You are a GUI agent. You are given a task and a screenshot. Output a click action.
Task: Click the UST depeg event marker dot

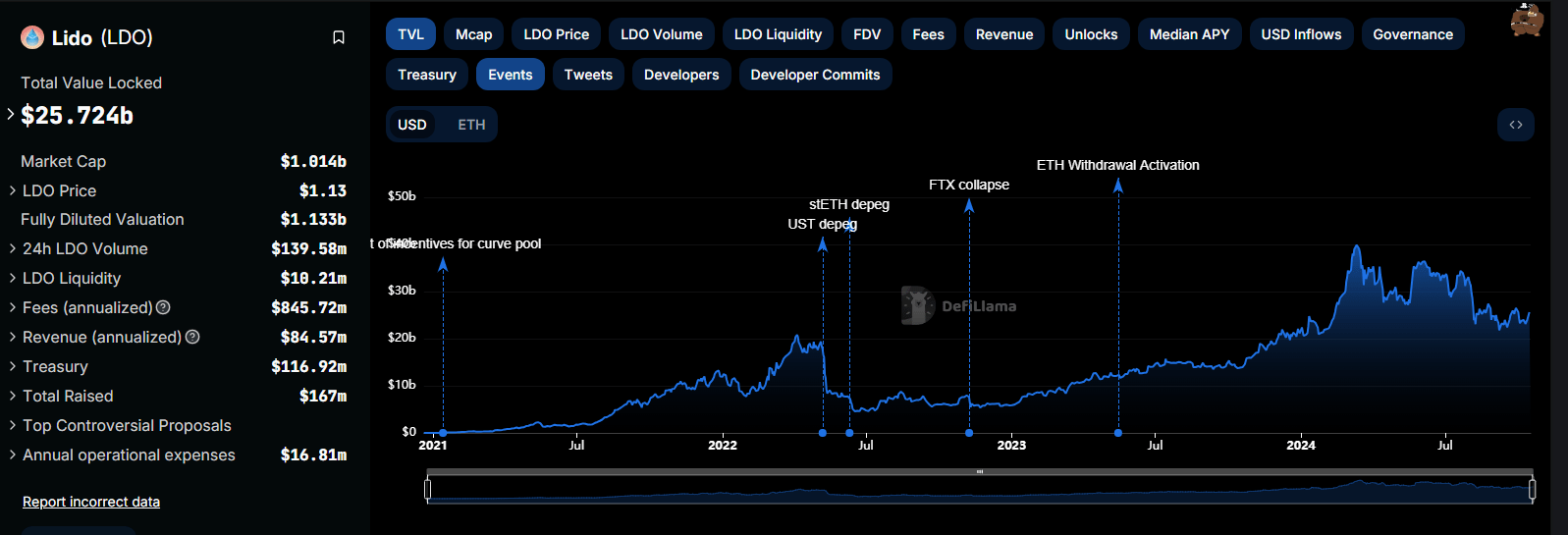click(x=823, y=433)
